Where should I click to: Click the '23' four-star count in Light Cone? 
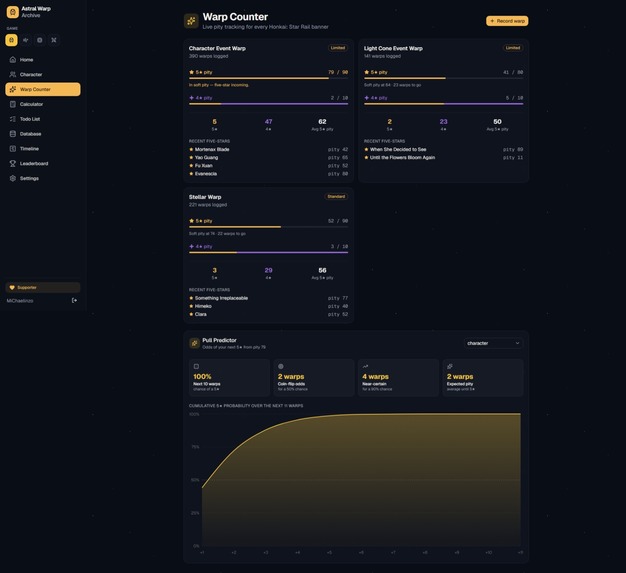(443, 121)
